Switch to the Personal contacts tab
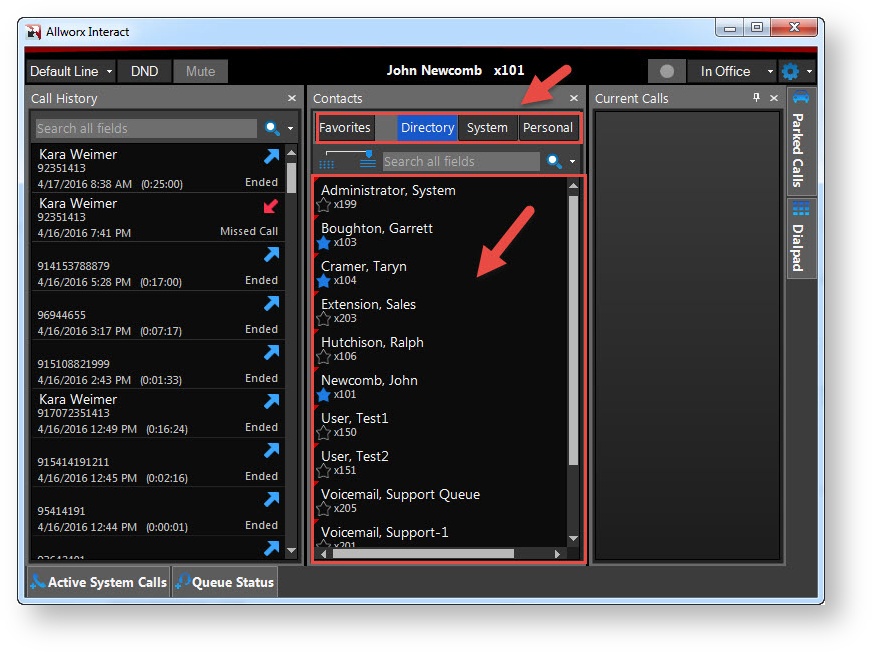 (547, 128)
